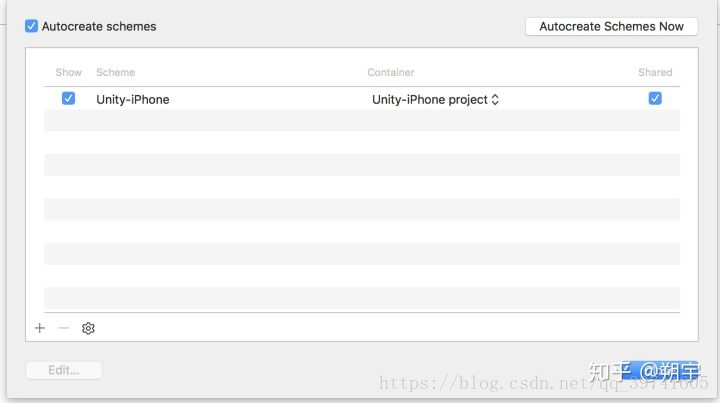
Task: Add a new scheme with plus icon
Action: tap(40, 328)
